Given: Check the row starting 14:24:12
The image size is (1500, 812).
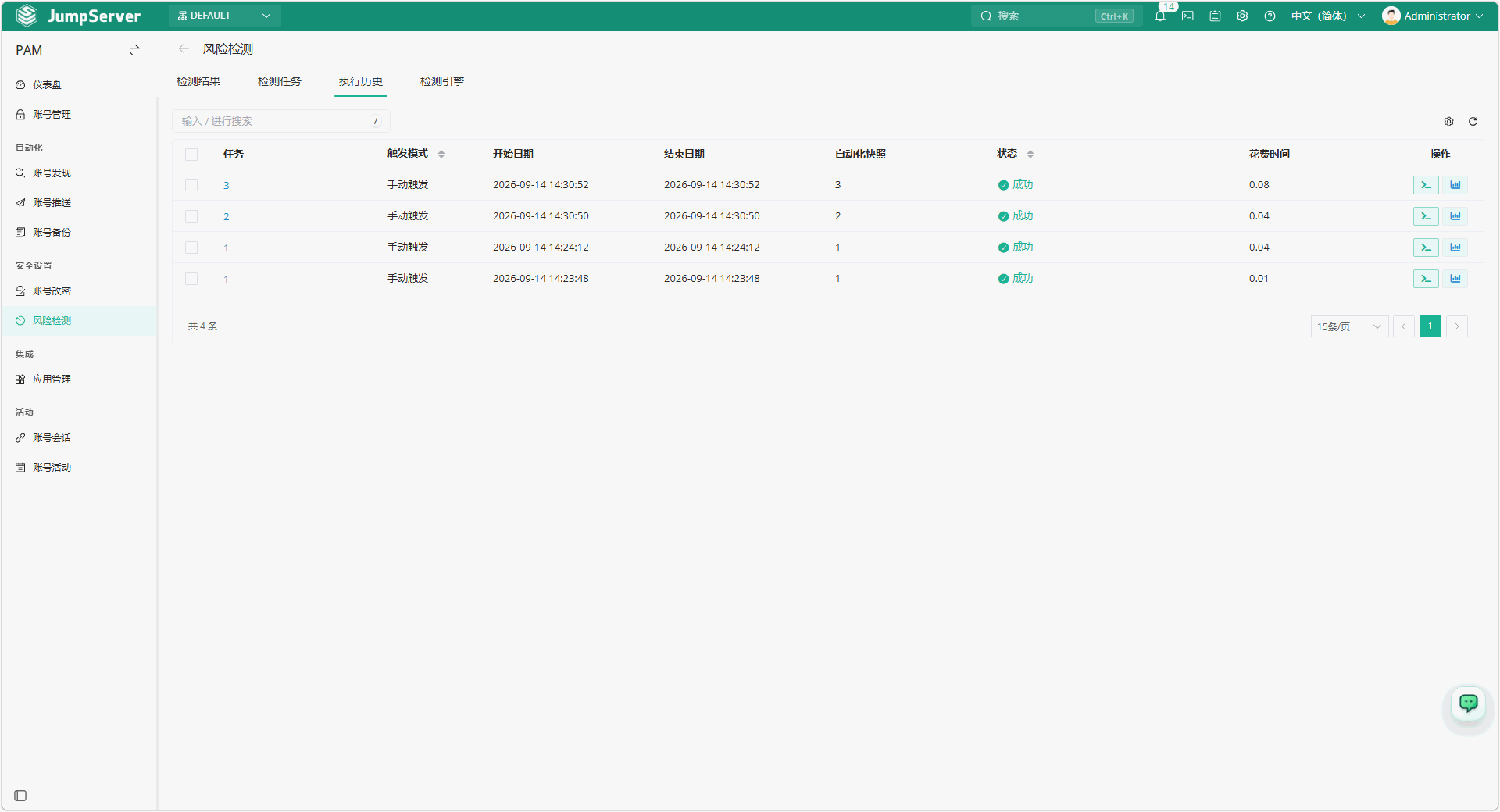Looking at the screenshot, I should point(191,248).
